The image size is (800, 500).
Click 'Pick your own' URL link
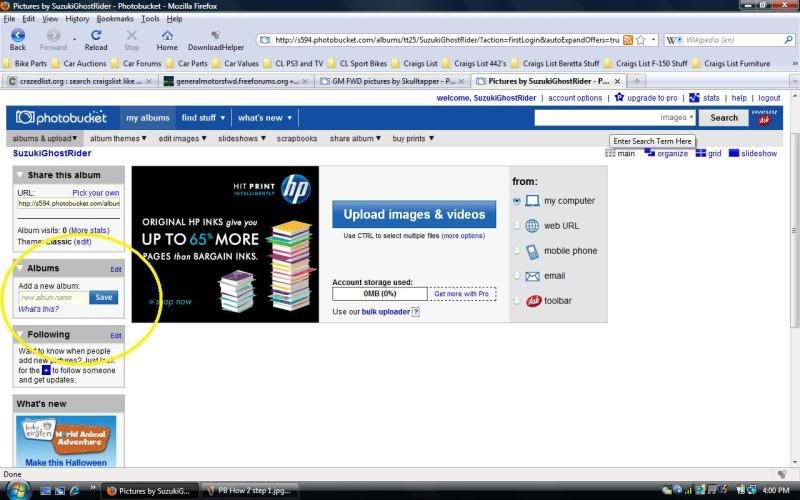[95, 193]
